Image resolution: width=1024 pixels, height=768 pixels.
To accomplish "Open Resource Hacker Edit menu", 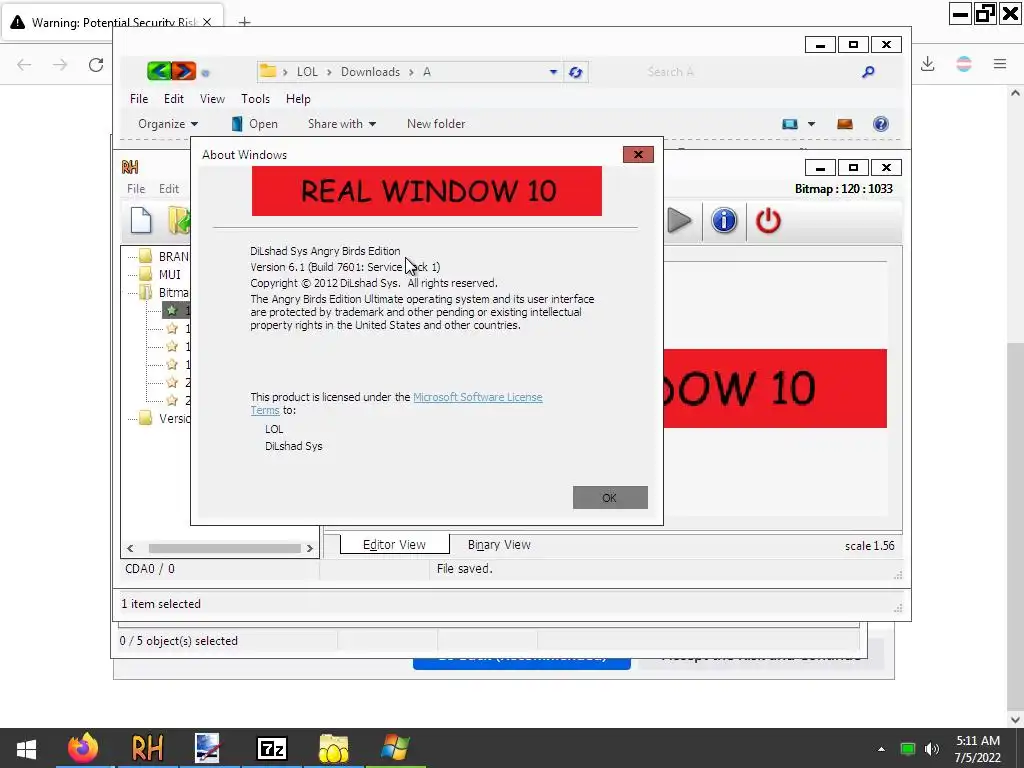I will click(x=168, y=189).
